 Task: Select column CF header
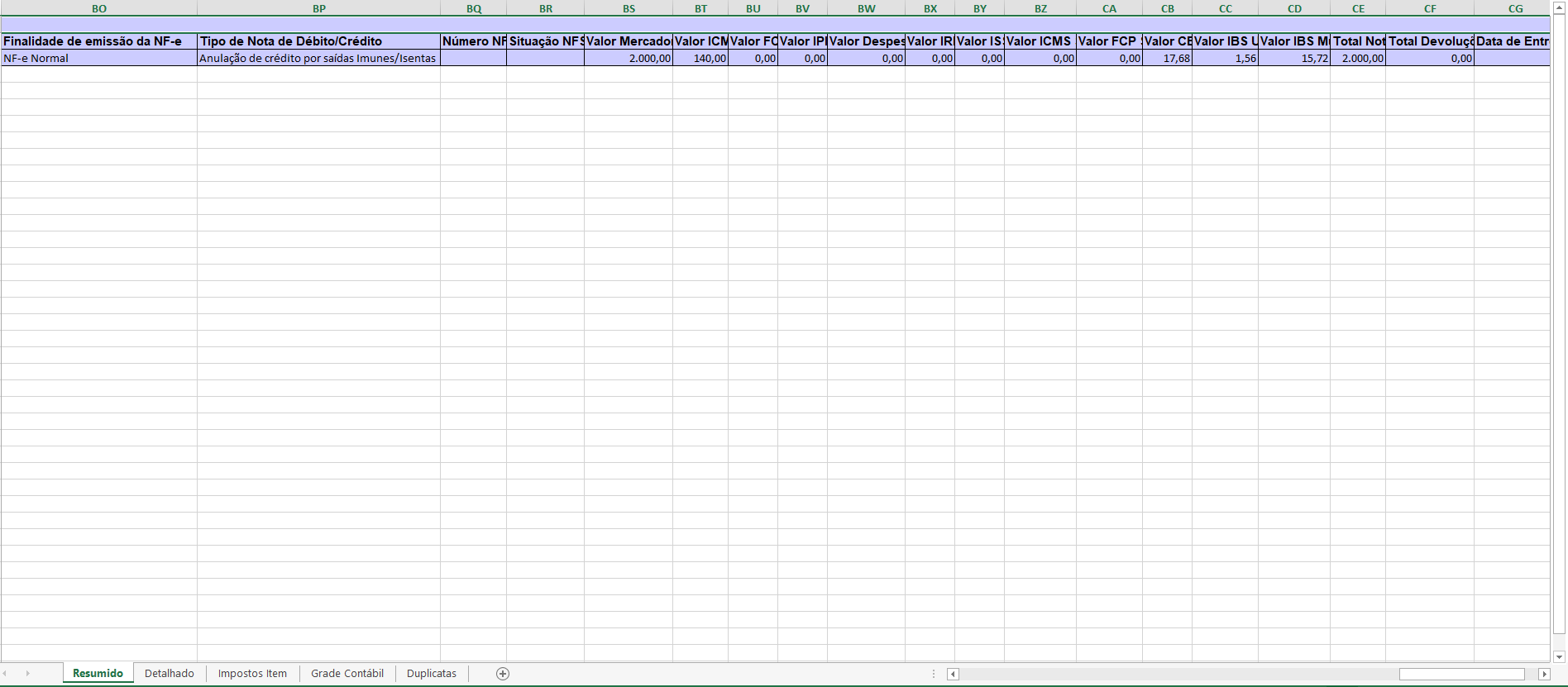pyautogui.click(x=1430, y=8)
